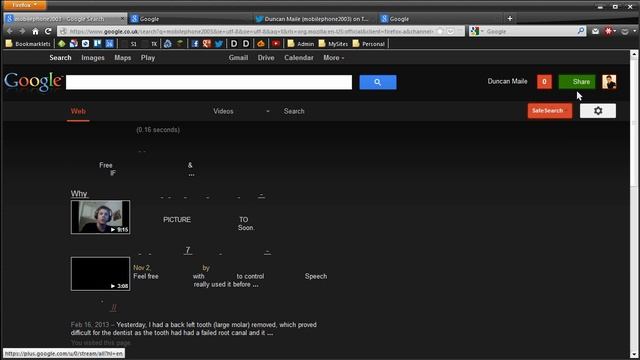Open the Google+ bookmark icon
The width and height of the screenshot is (640, 360).
pyautogui.click(x=207, y=44)
